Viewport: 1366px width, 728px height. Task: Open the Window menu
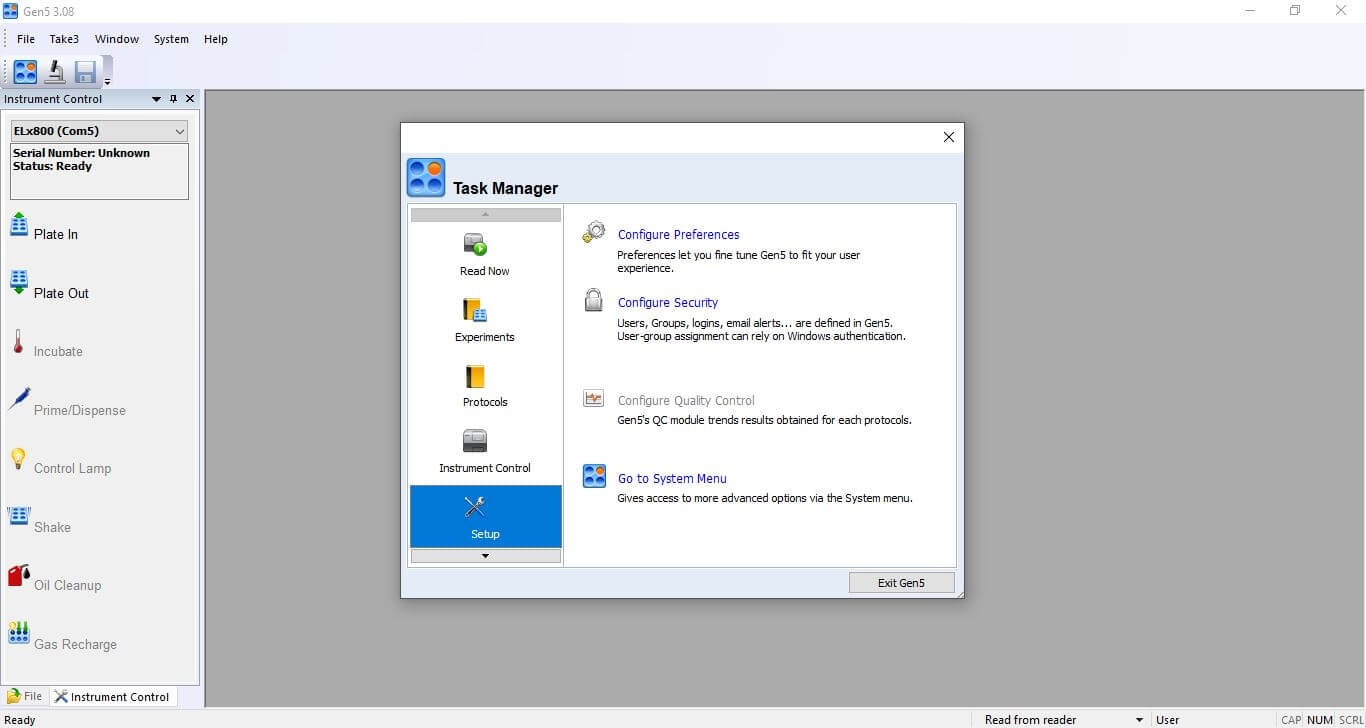coord(117,39)
